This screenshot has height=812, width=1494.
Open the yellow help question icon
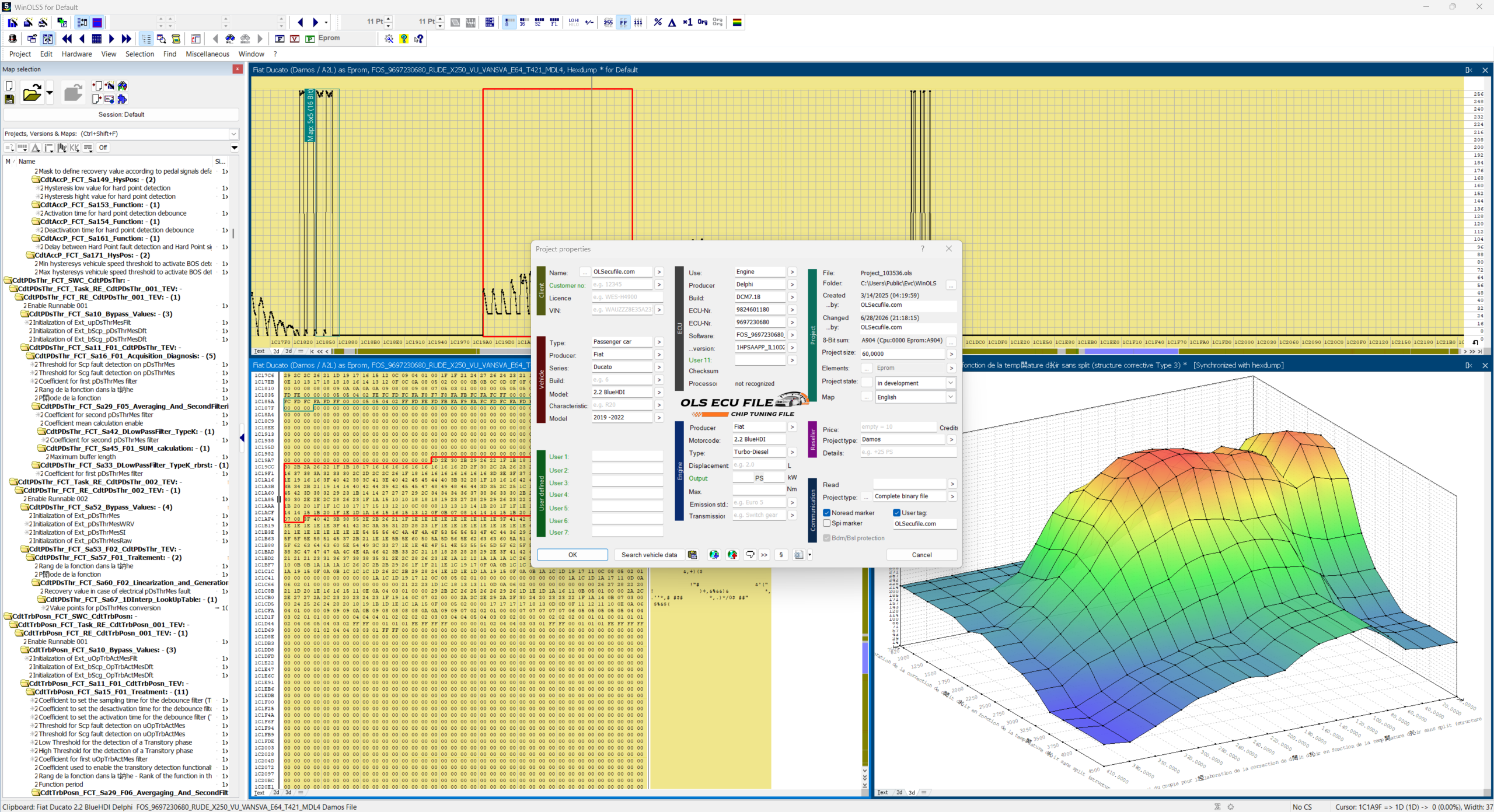pos(404,38)
